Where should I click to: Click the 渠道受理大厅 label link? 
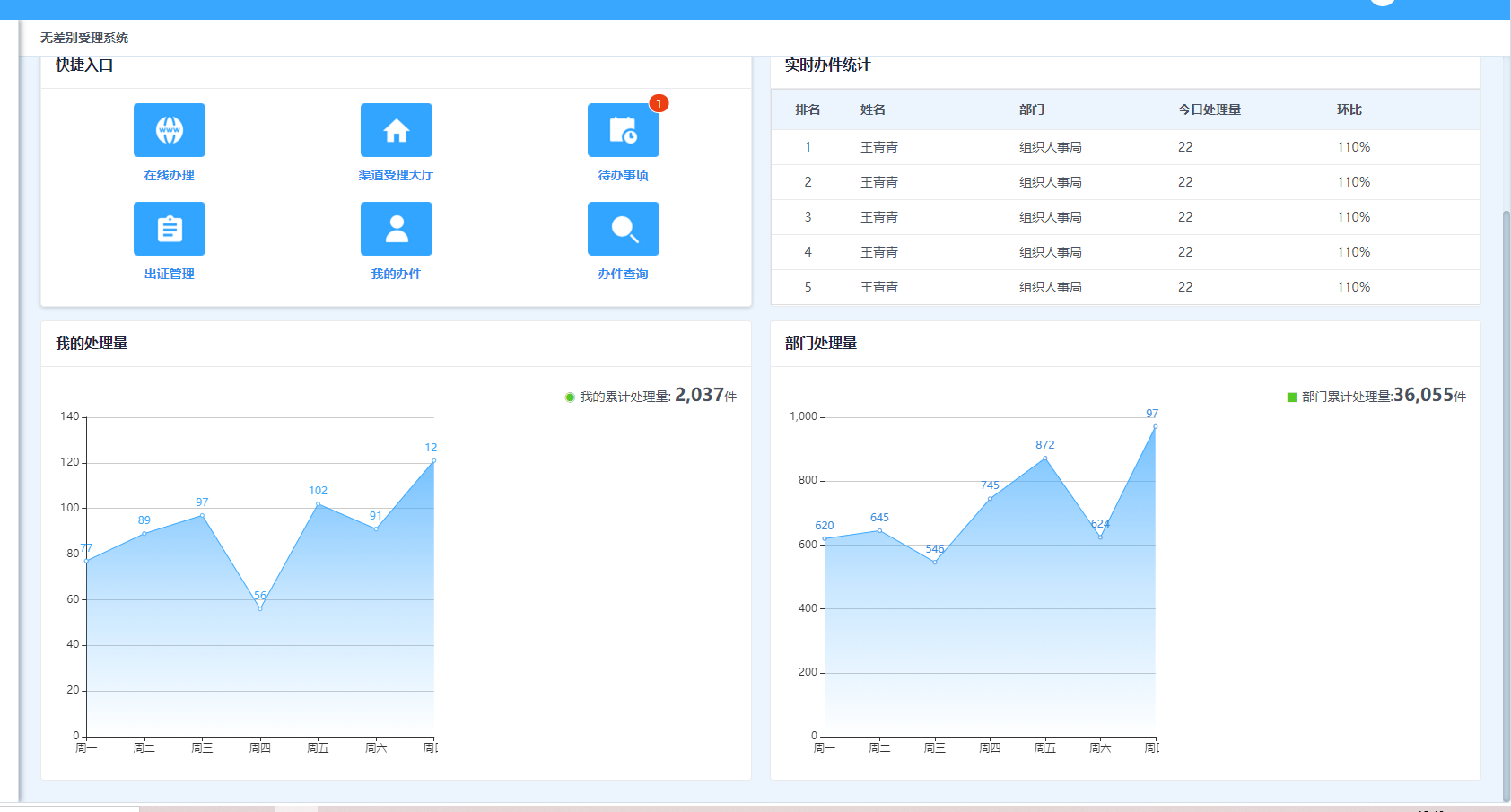pos(397,175)
